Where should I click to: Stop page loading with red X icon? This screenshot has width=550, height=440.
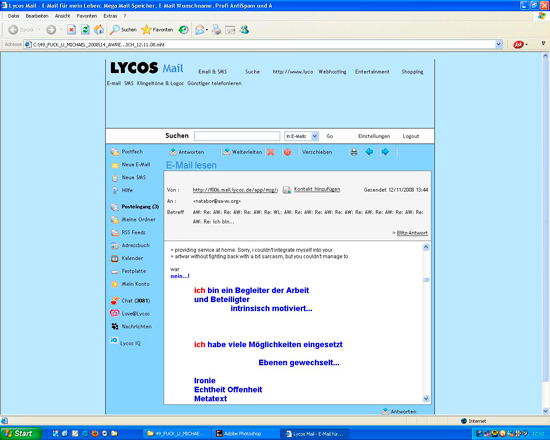[x=72, y=30]
